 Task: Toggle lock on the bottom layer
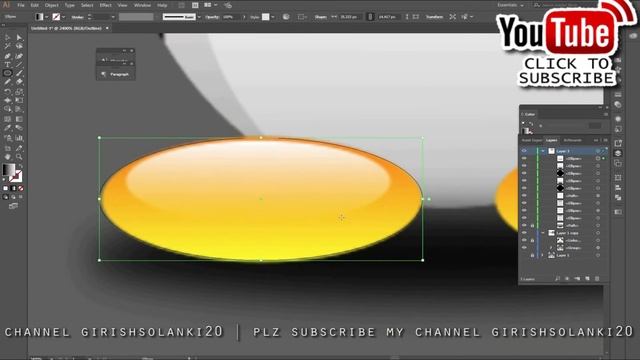(x=532, y=256)
